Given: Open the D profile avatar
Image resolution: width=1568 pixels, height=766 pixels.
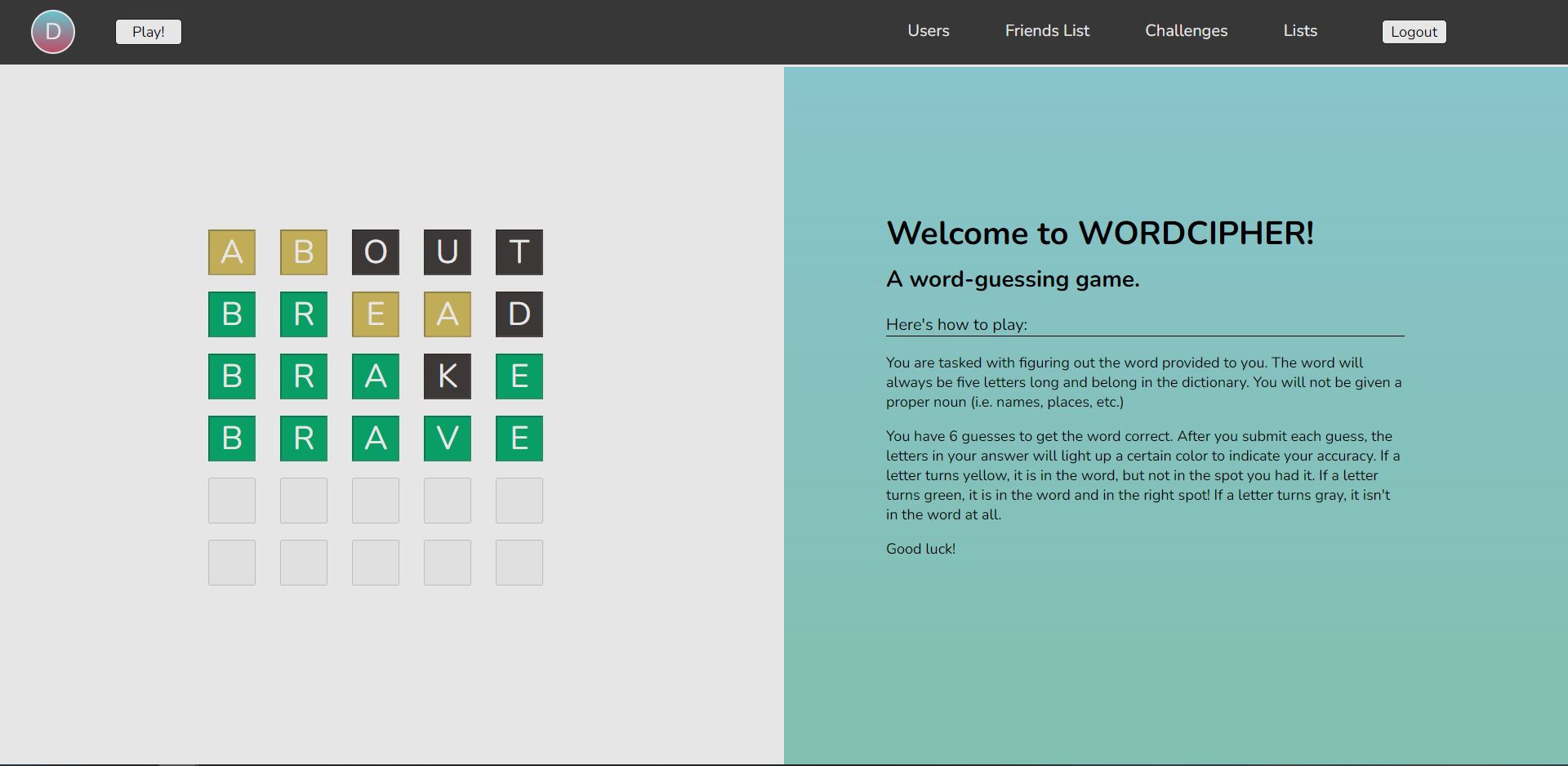Looking at the screenshot, I should (x=52, y=32).
